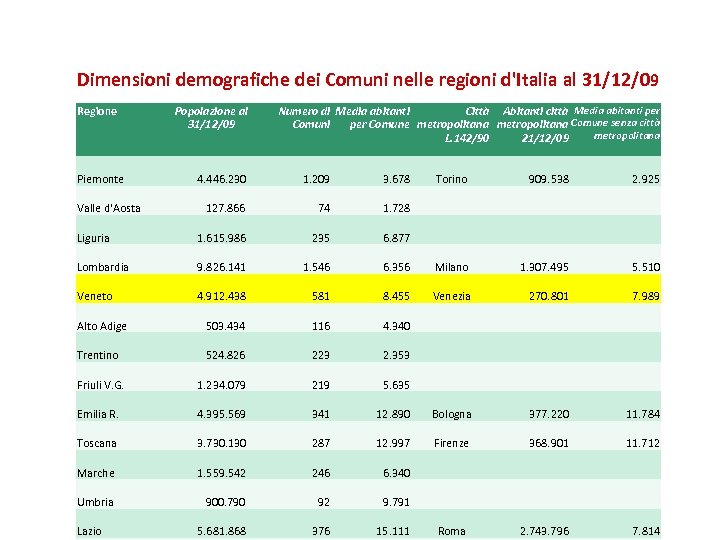Click Toscana population 3.730.130

[221, 444]
